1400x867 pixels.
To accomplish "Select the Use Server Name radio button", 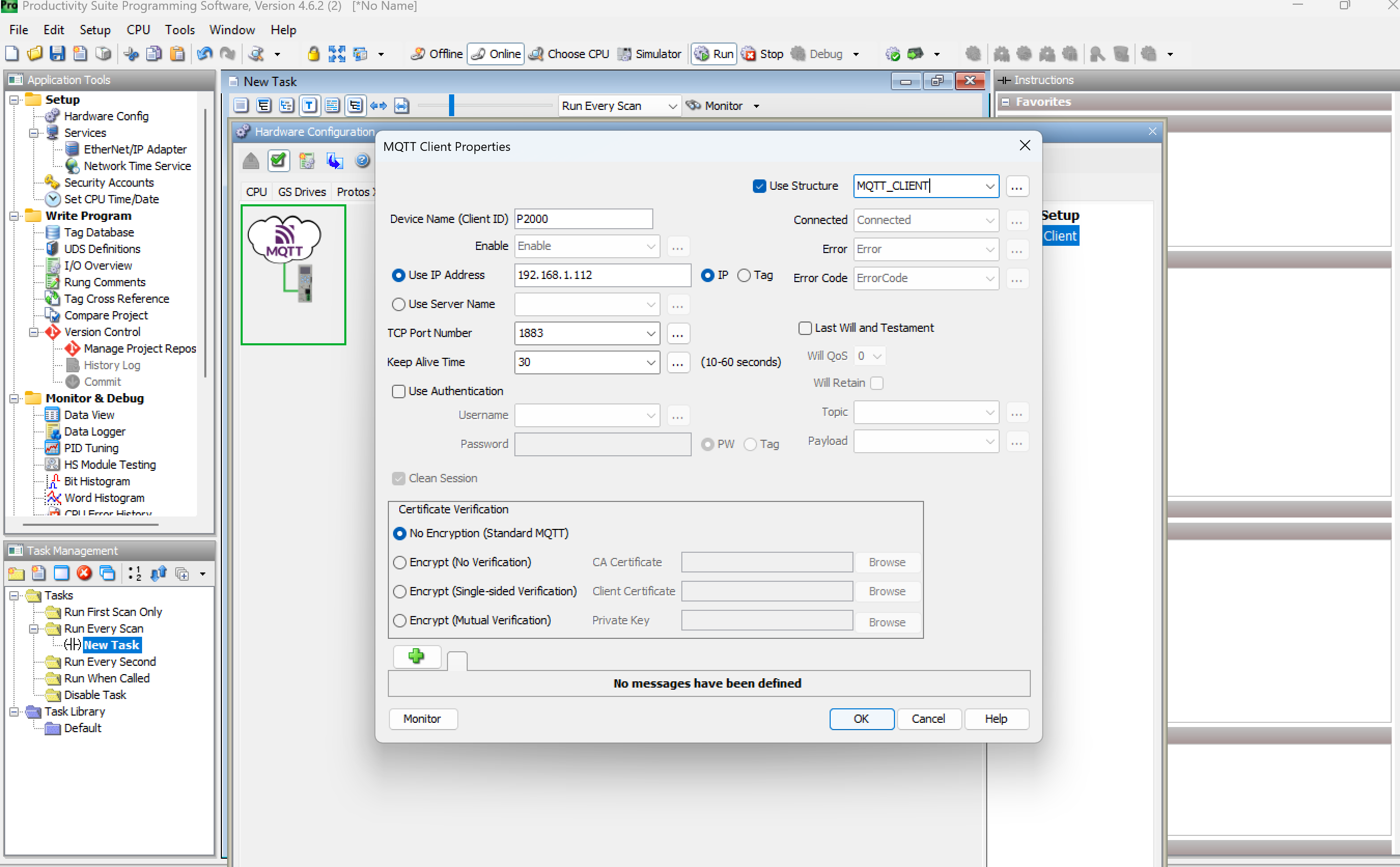I will tap(398, 304).
